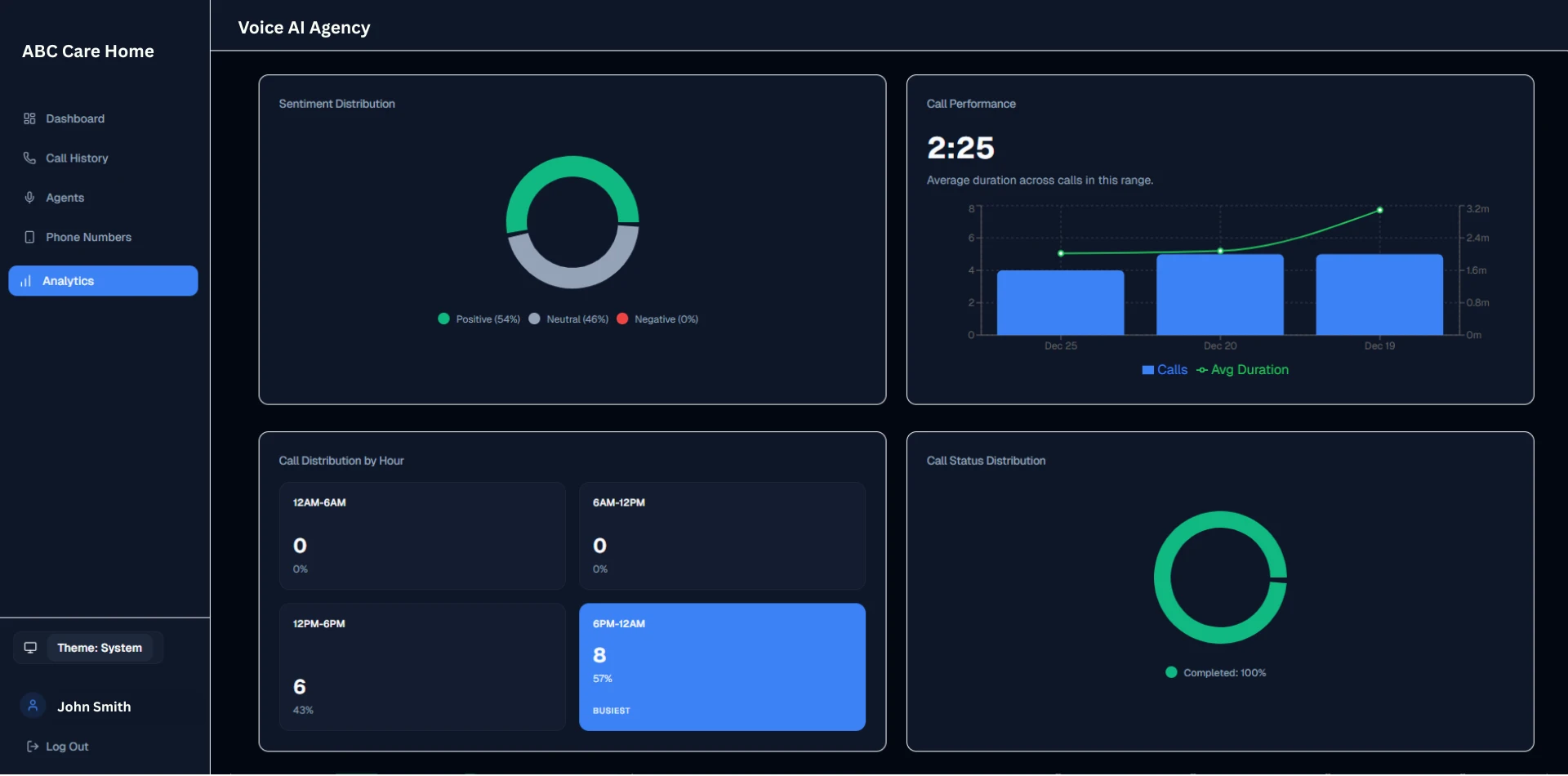Click the Calls legend entry

click(1165, 370)
